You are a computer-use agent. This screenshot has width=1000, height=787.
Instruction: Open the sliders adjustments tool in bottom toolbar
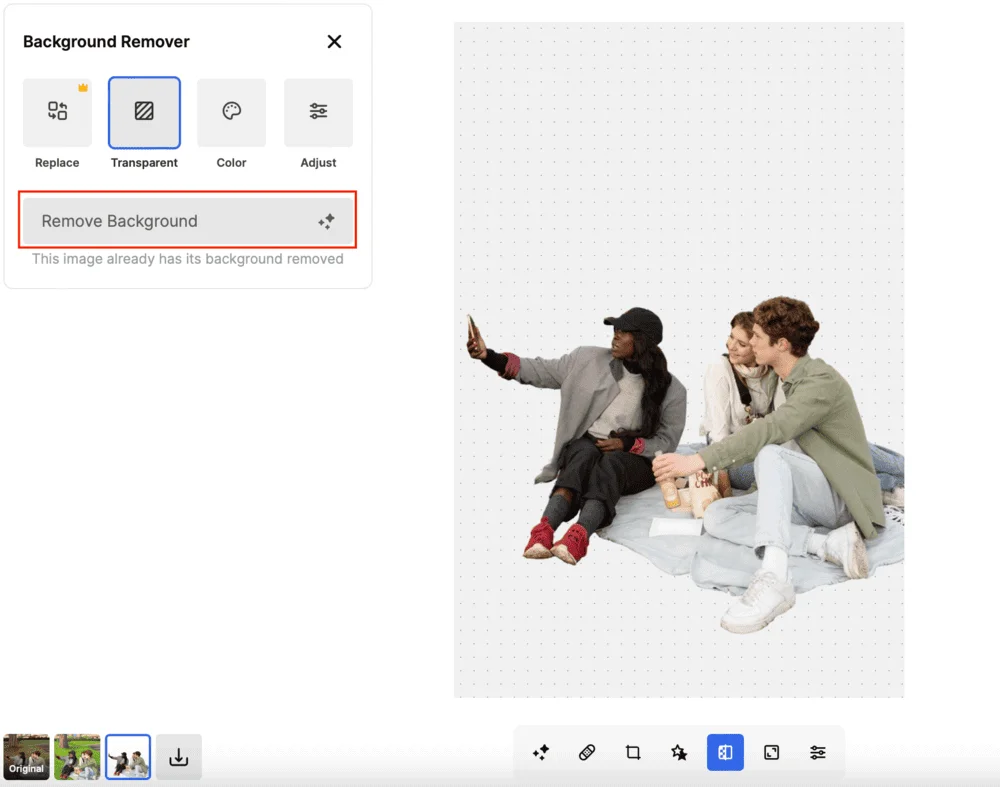(x=818, y=752)
